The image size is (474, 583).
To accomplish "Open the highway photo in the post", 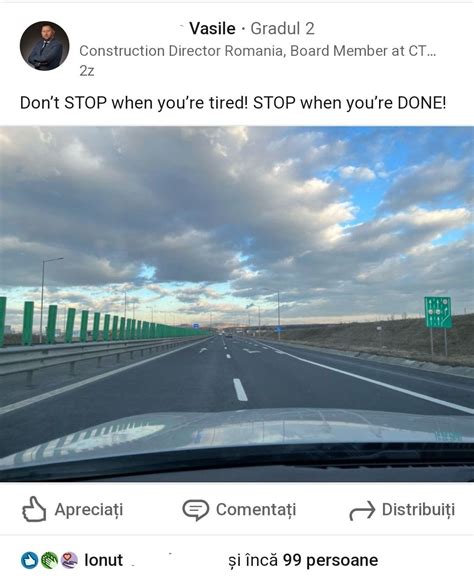I will (237, 304).
